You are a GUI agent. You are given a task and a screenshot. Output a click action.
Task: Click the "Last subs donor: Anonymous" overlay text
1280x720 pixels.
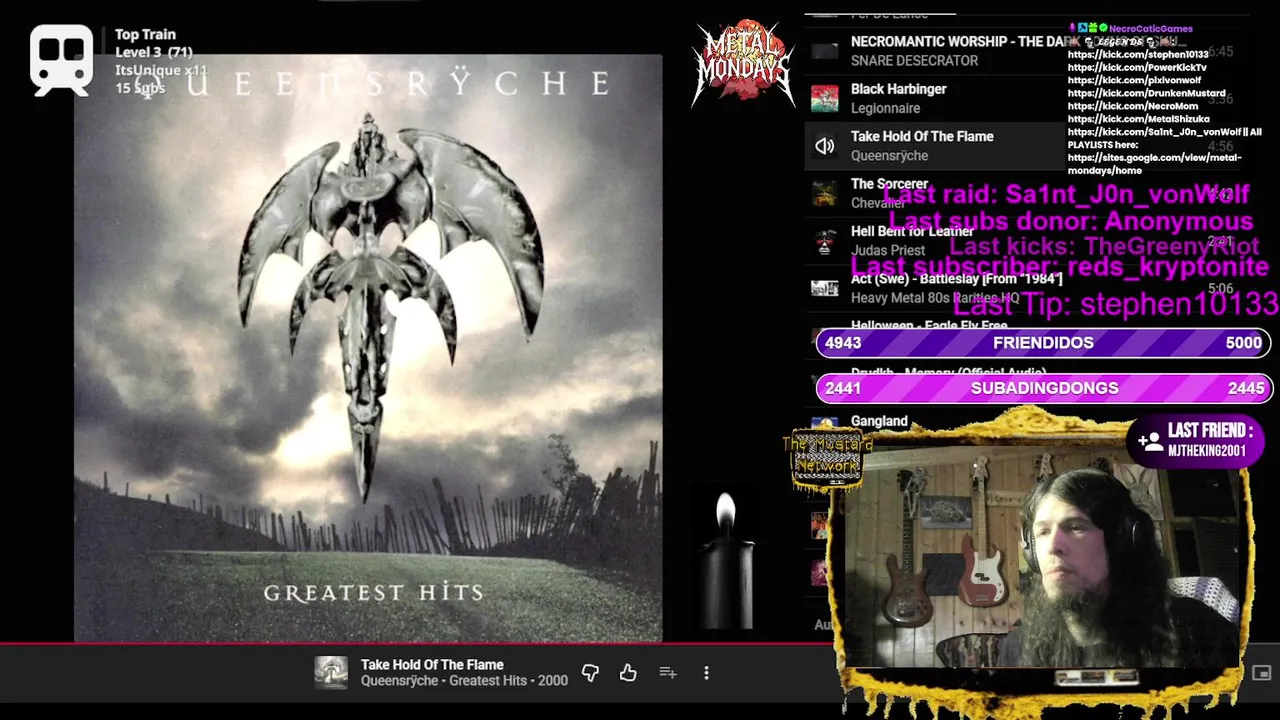pyautogui.click(x=1070, y=221)
